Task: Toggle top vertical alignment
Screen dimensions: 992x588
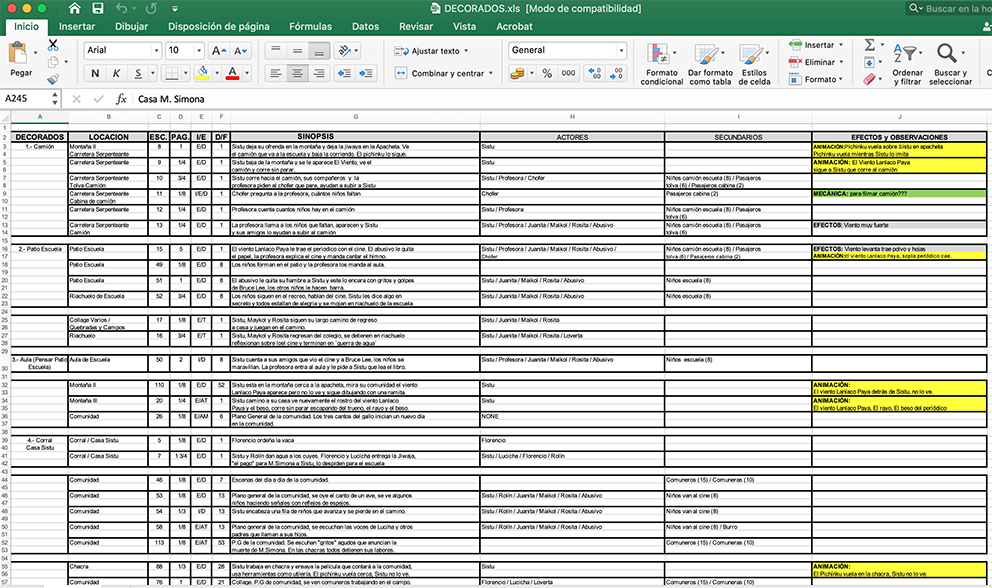Action: [276, 50]
